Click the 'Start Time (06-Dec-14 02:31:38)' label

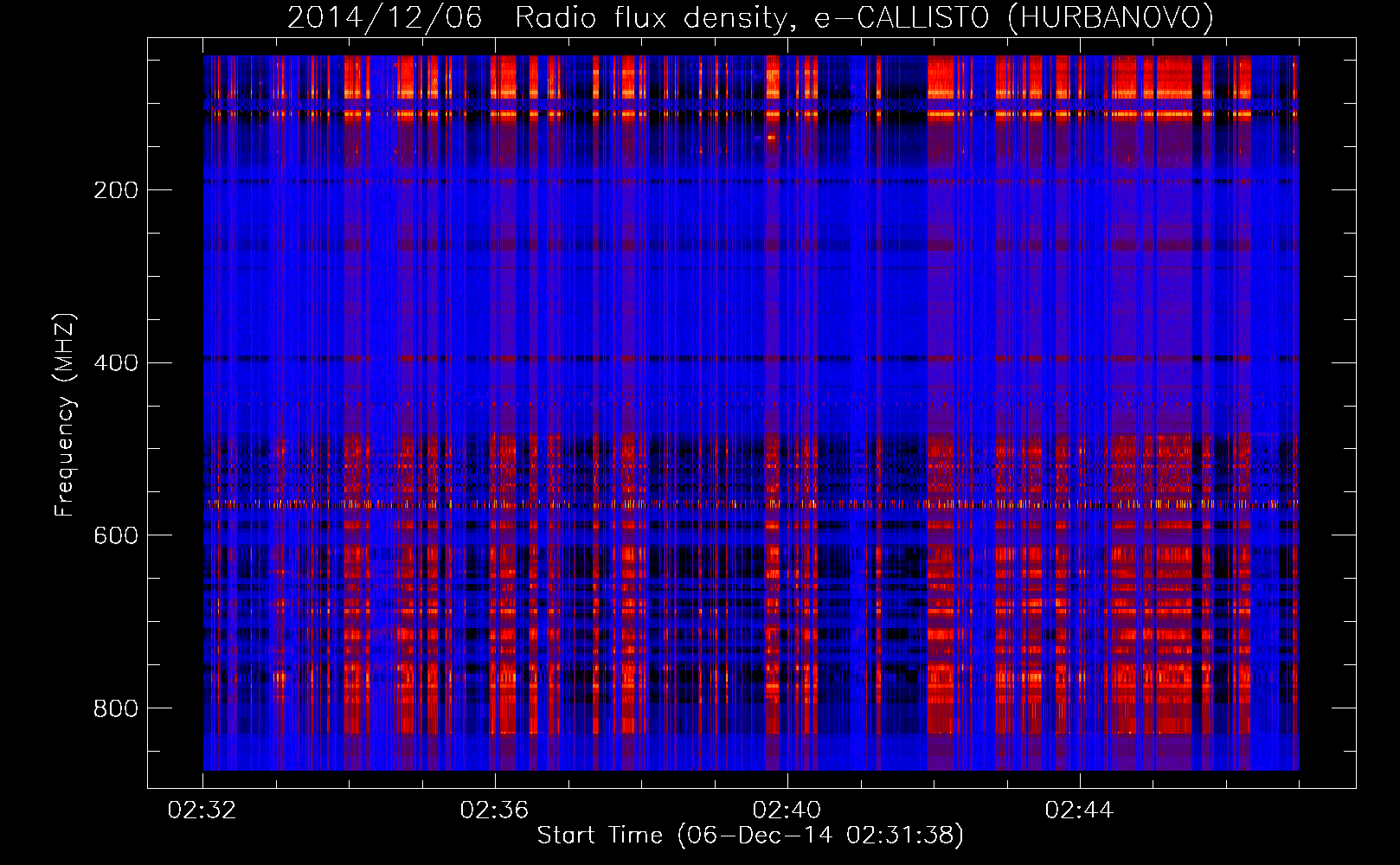coord(750,836)
